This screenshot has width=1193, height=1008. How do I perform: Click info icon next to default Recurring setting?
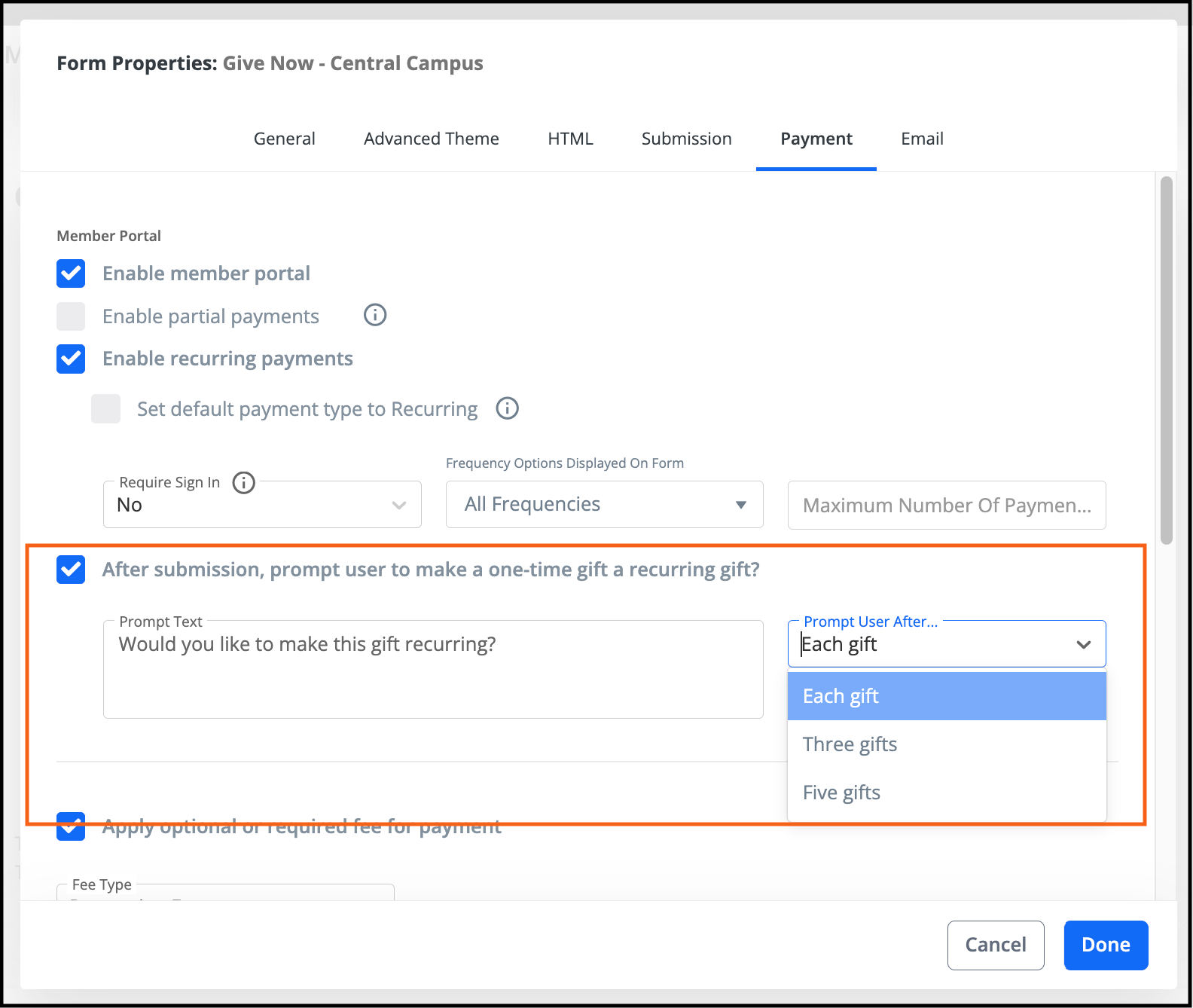point(507,408)
